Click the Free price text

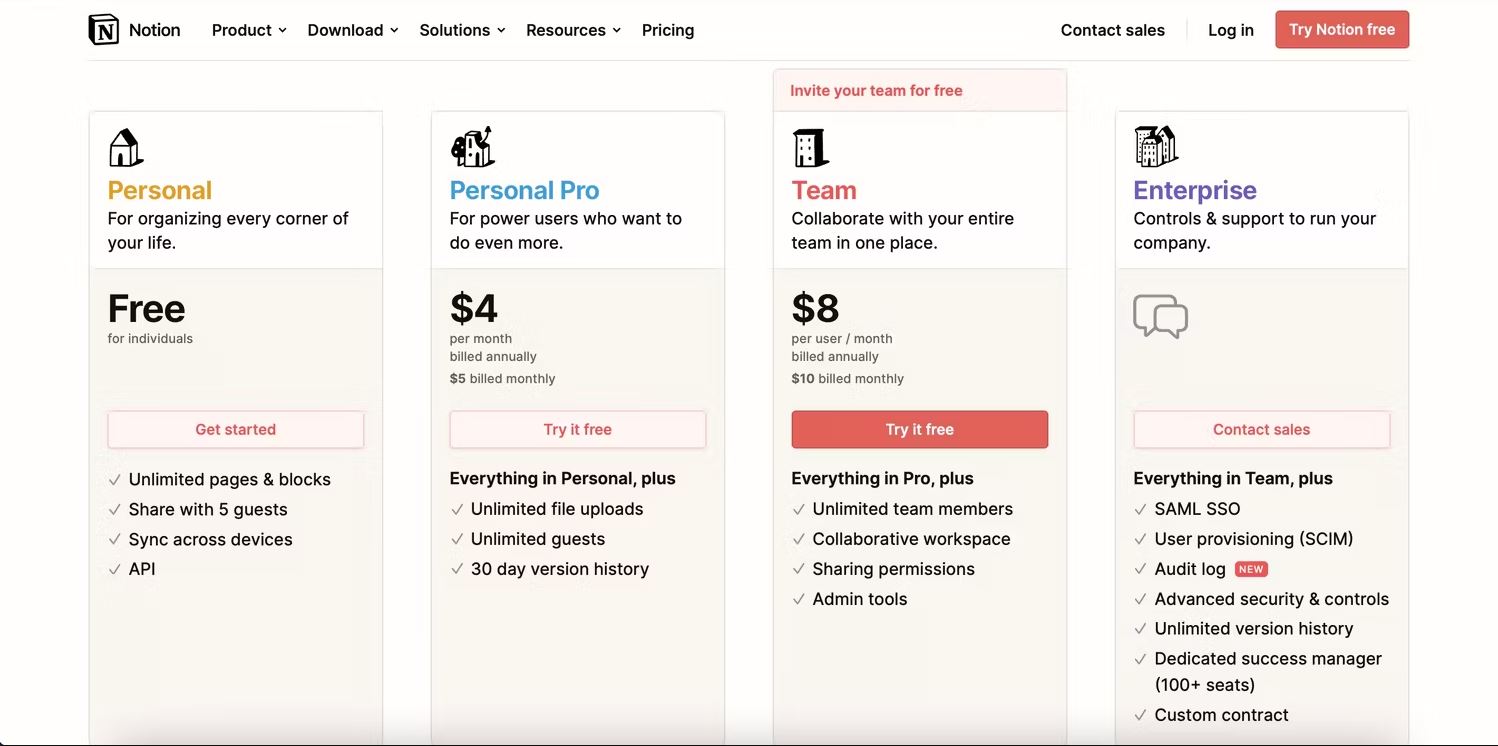click(147, 308)
